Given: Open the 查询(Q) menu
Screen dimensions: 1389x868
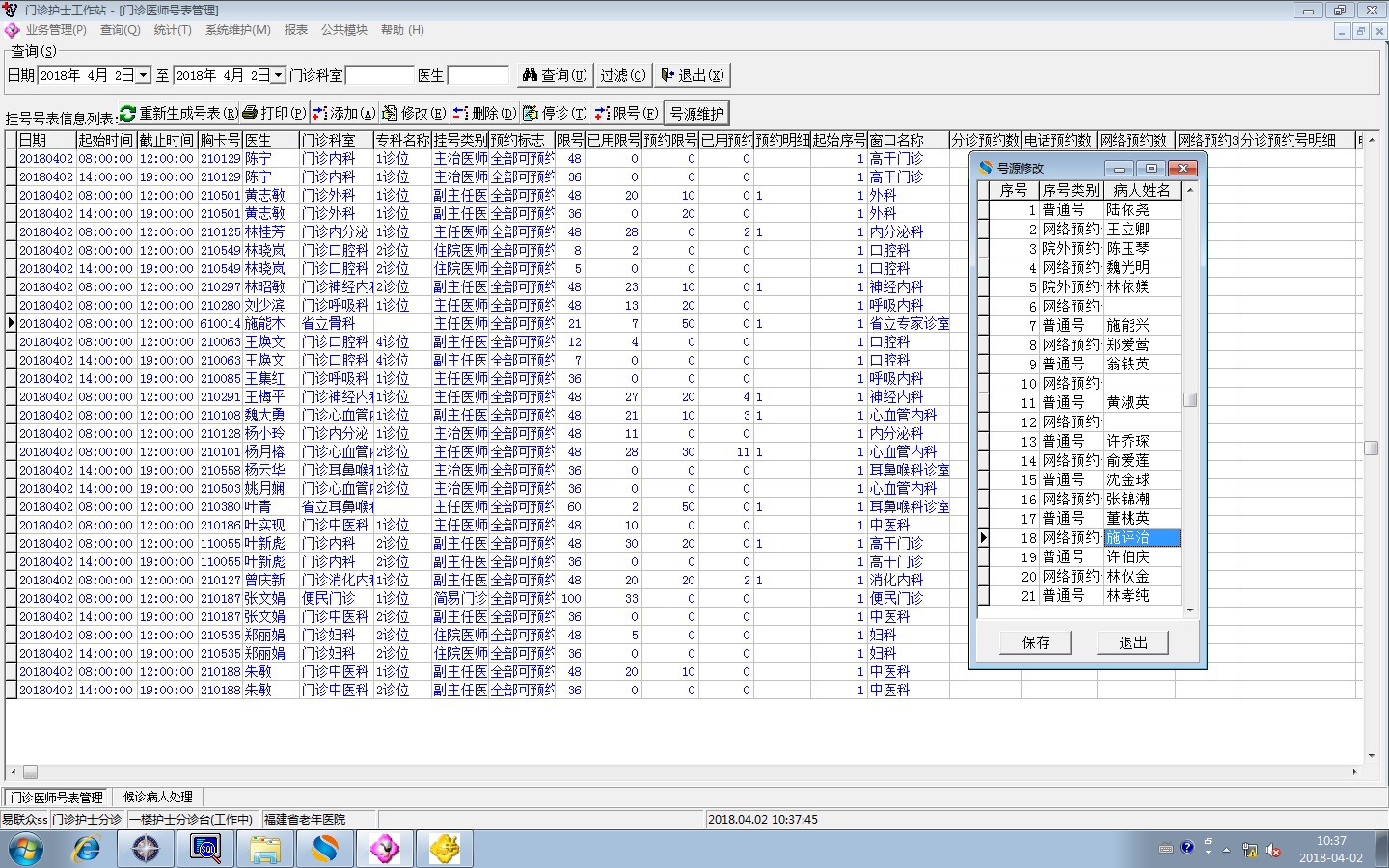Looking at the screenshot, I should tap(121, 30).
